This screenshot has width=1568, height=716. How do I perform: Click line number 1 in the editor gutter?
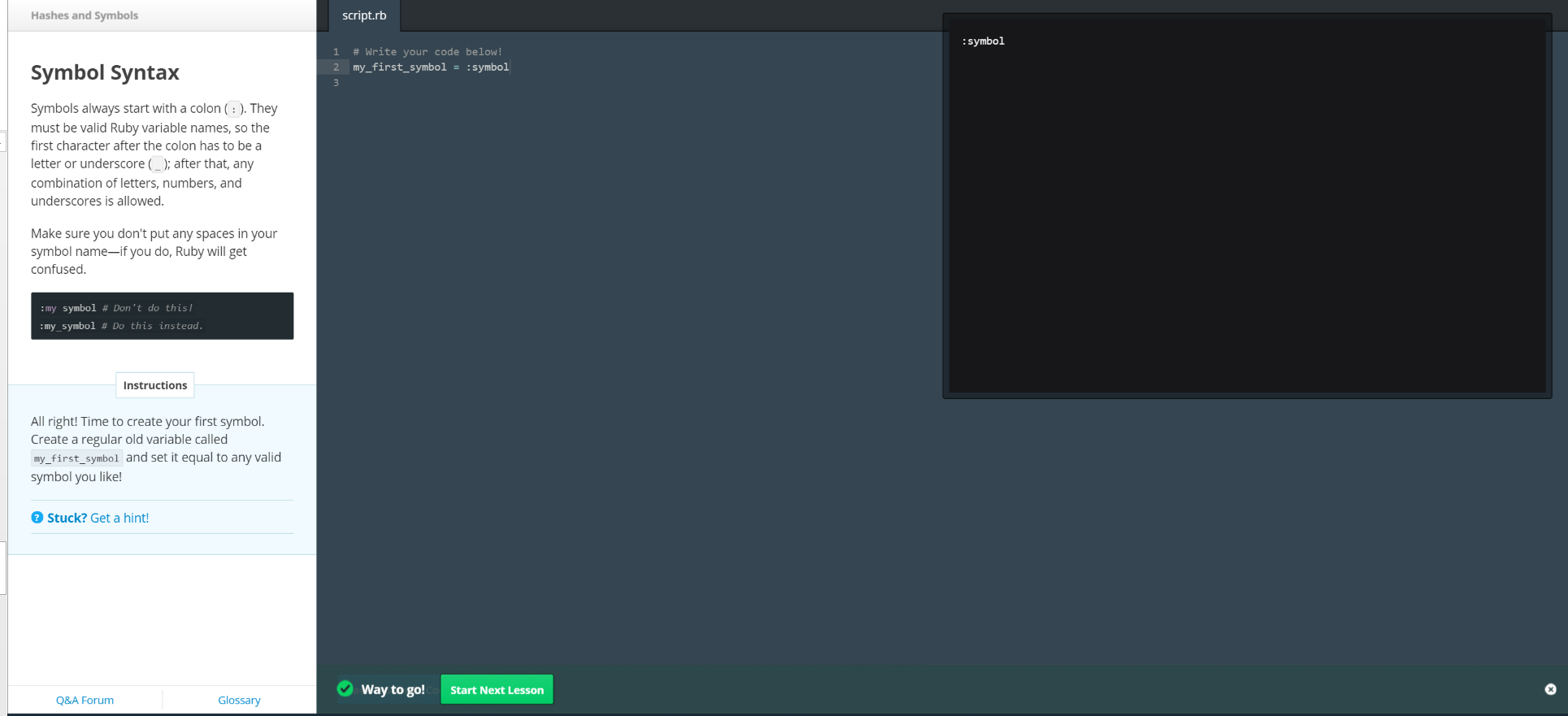pyautogui.click(x=336, y=52)
